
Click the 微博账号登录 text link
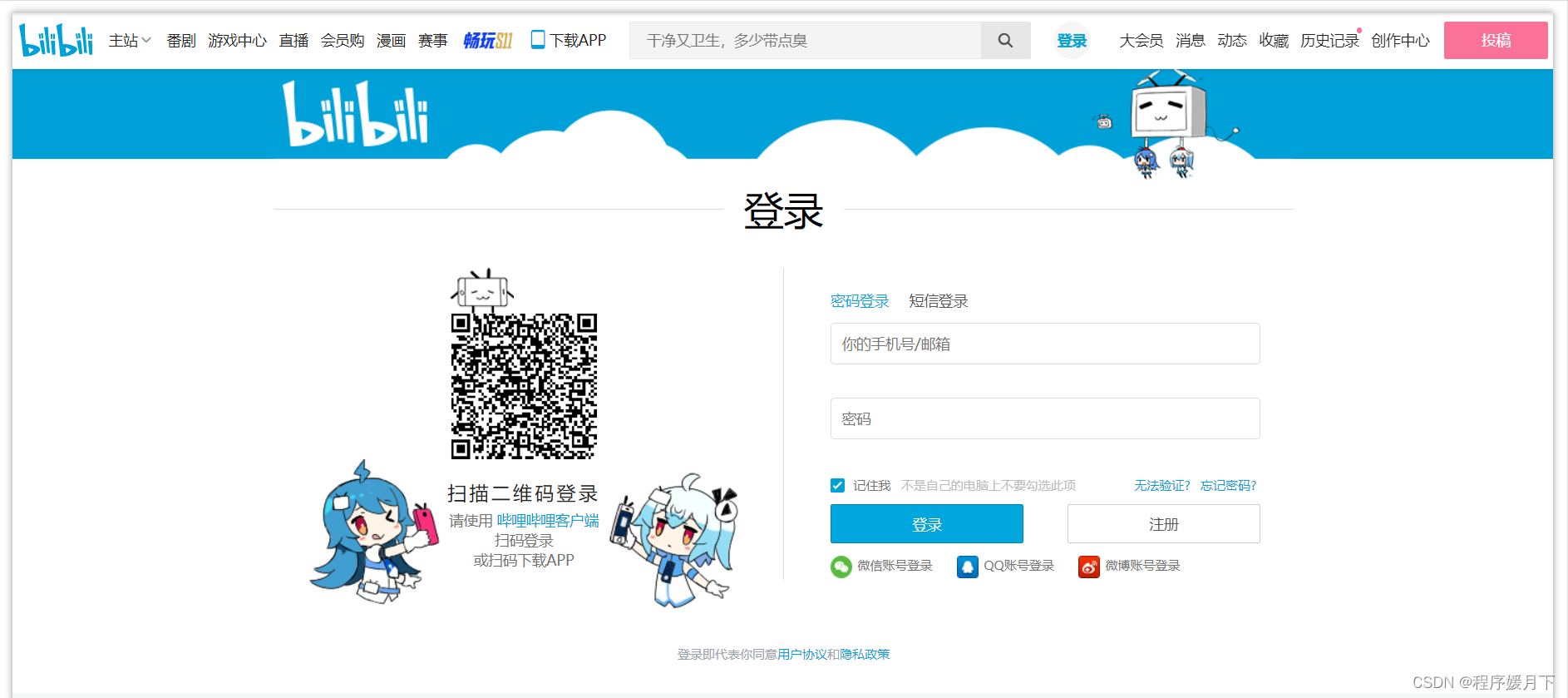click(1142, 566)
